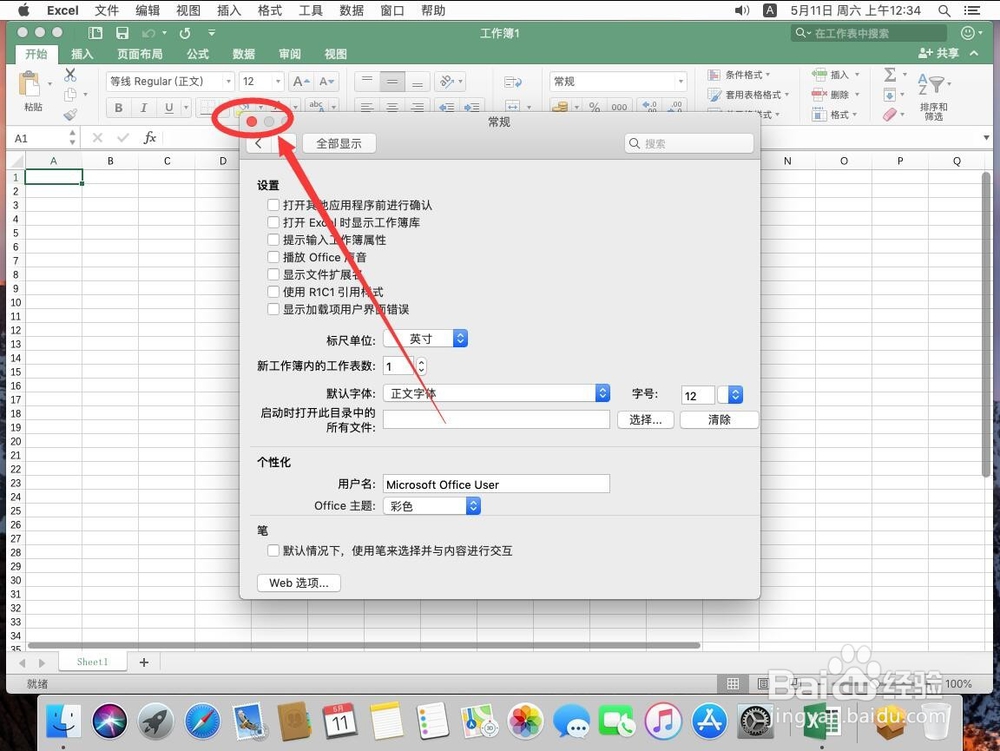Open Safari from the Dock
The image size is (1000, 751).
pos(202,721)
